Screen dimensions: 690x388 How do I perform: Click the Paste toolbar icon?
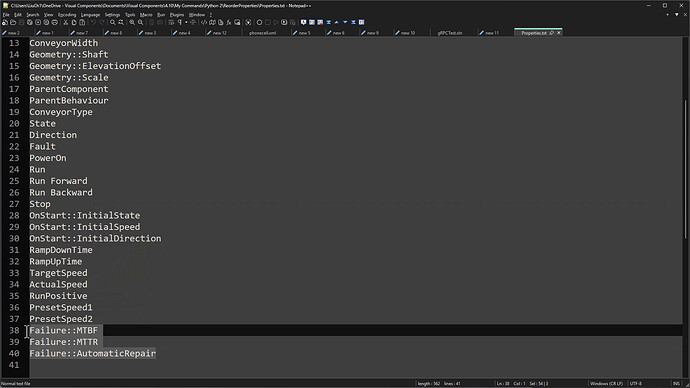(82, 22)
